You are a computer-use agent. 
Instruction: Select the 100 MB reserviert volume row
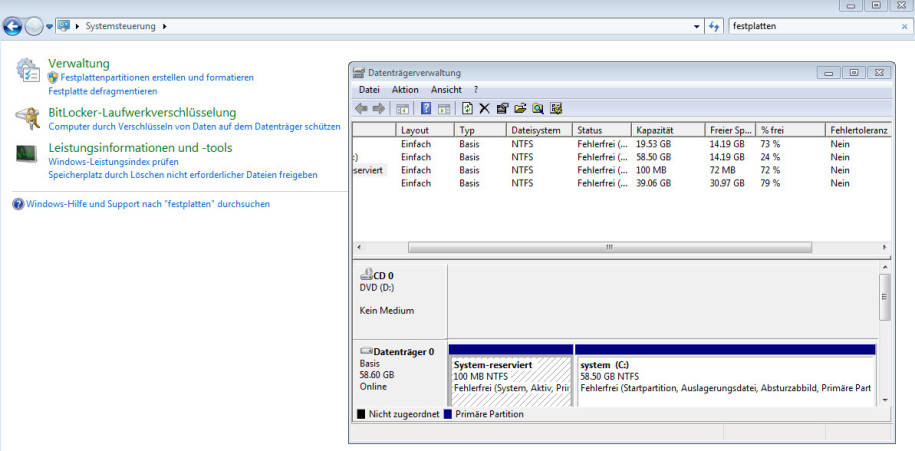pos(621,170)
